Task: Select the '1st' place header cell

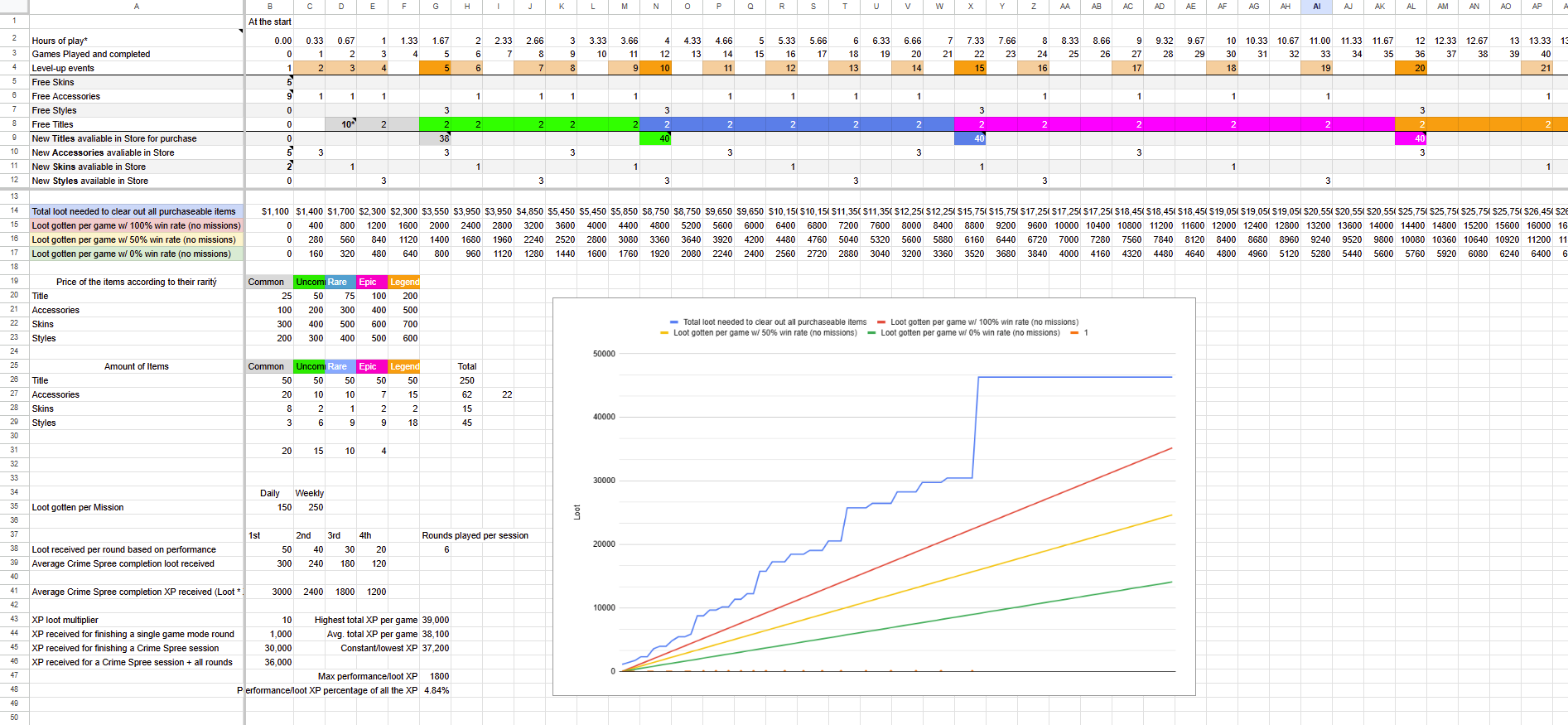Action: click(270, 535)
